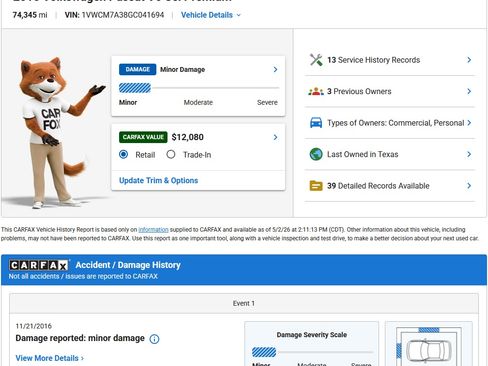Click the wrench Service History icon
Screen dimensions: 488x366
point(316,60)
